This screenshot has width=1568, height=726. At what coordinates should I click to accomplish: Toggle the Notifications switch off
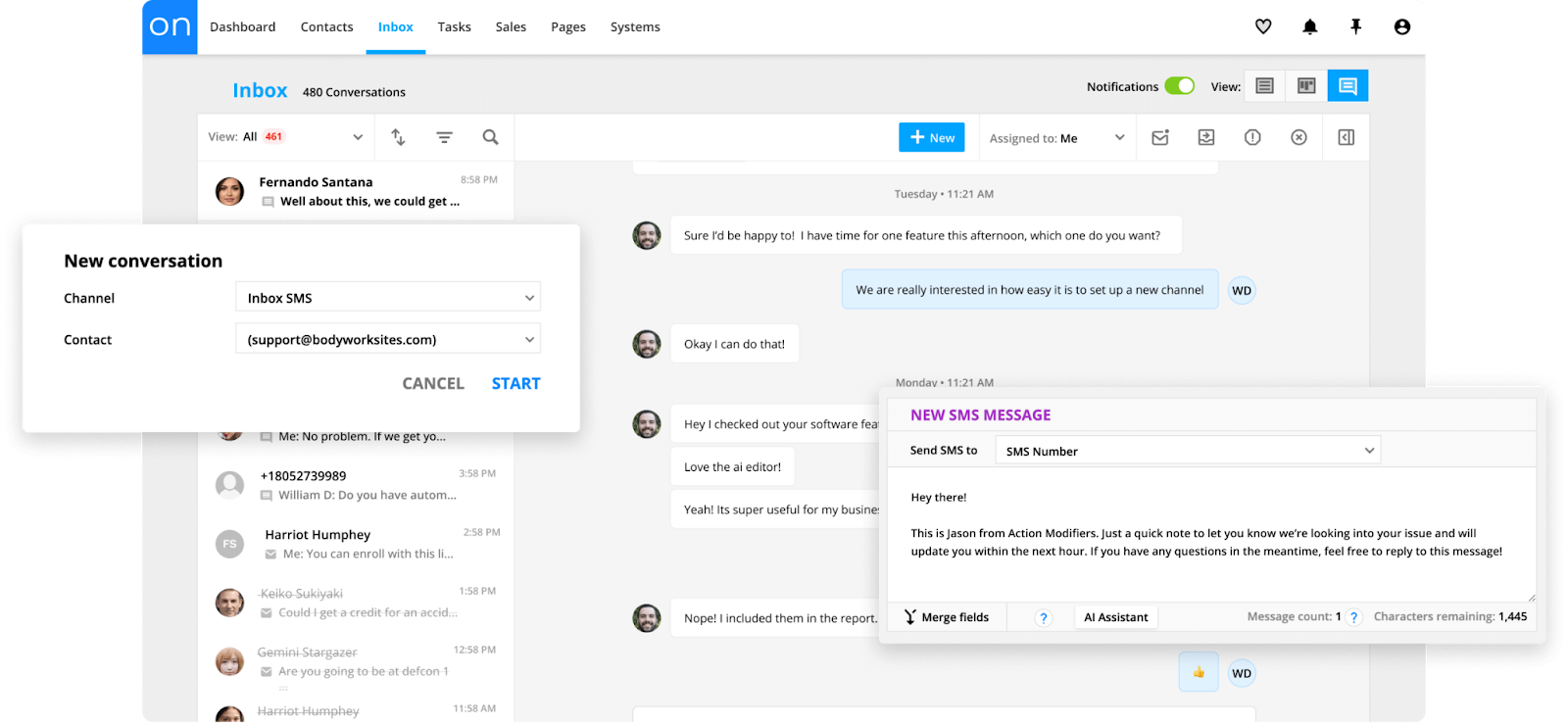[x=1179, y=86]
